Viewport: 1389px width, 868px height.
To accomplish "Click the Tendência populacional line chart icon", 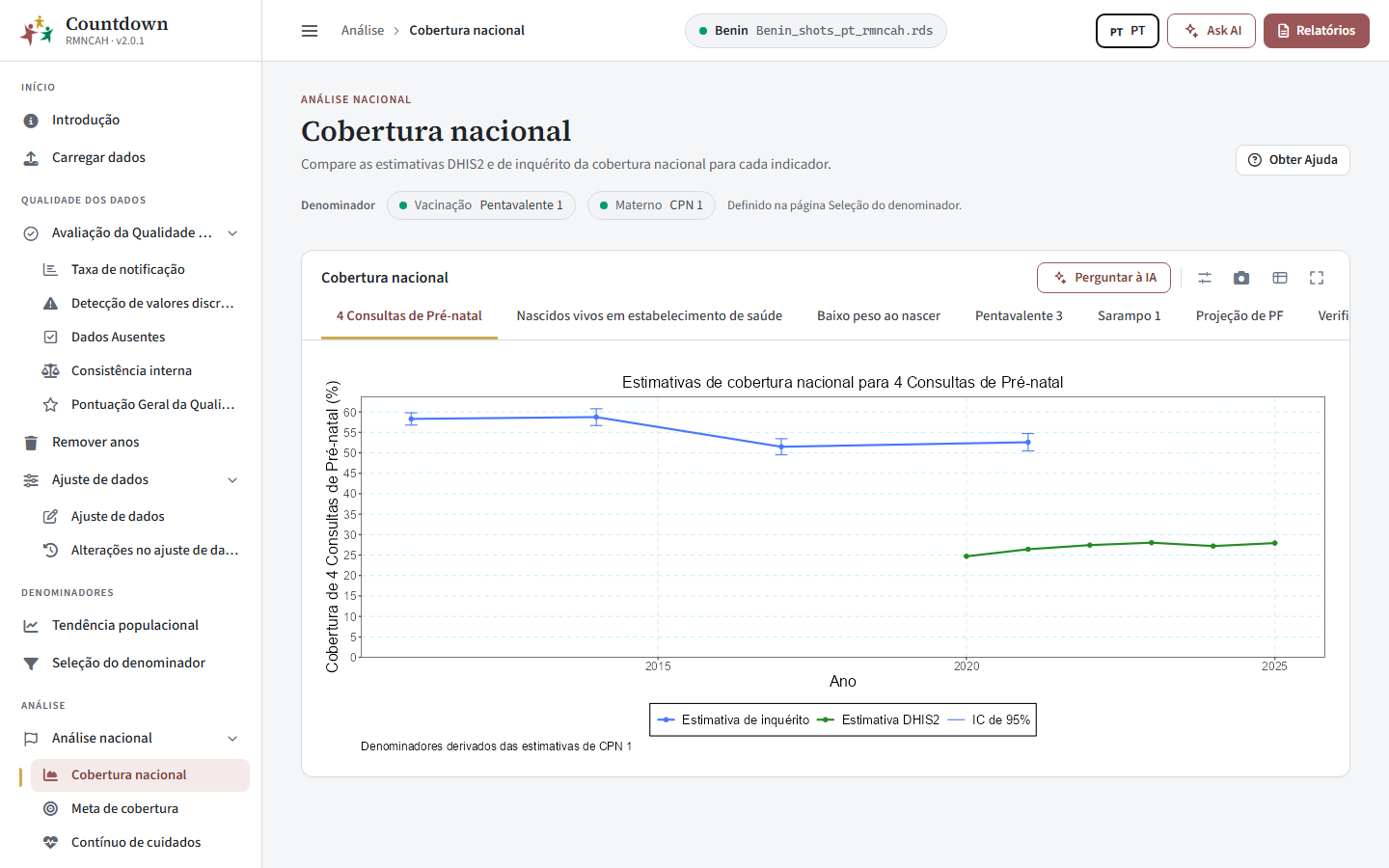I will click(31, 626).
